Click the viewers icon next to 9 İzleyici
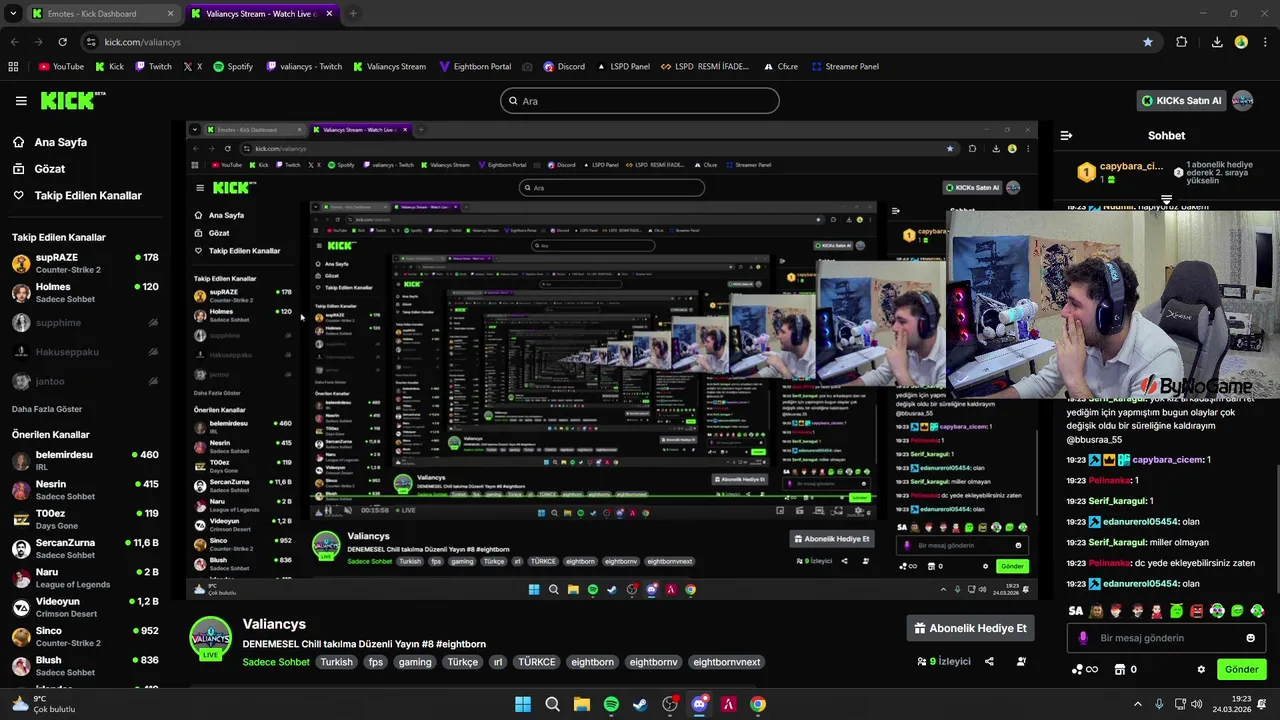This screenshot has height=720, width=1280. tap(922, 661)
